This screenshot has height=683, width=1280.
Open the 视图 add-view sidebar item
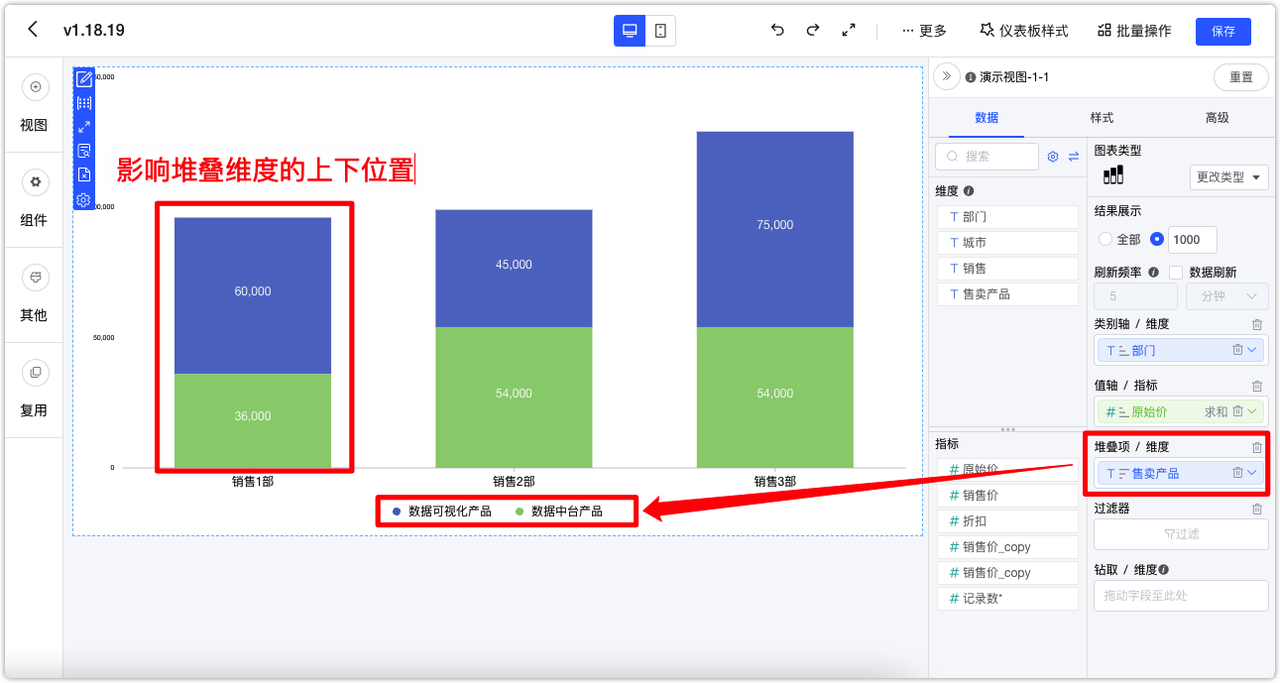[x=34, y=105]
